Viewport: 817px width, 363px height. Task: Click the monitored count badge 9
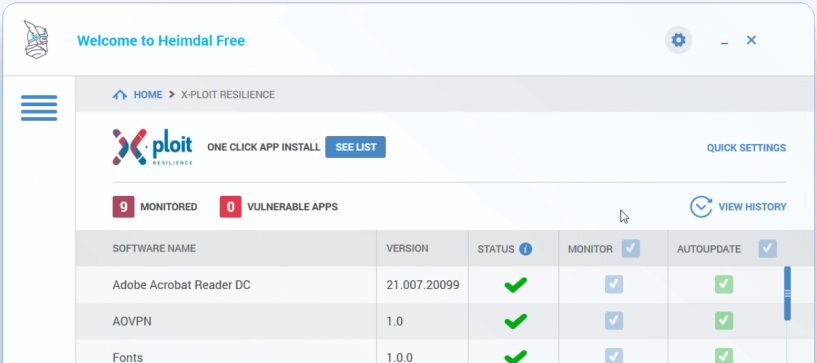point(123,207)
